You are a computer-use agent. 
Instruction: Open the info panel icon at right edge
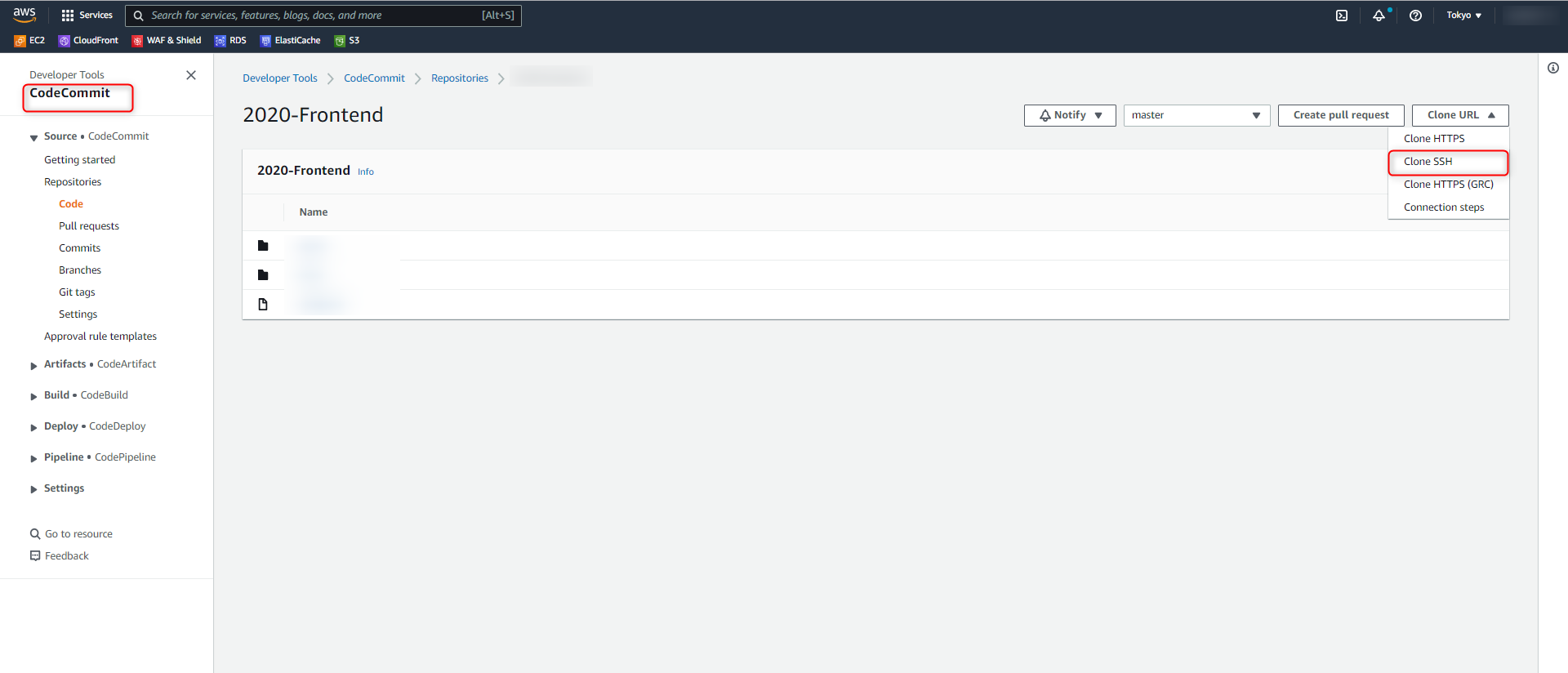click(x=1553, y=68)
